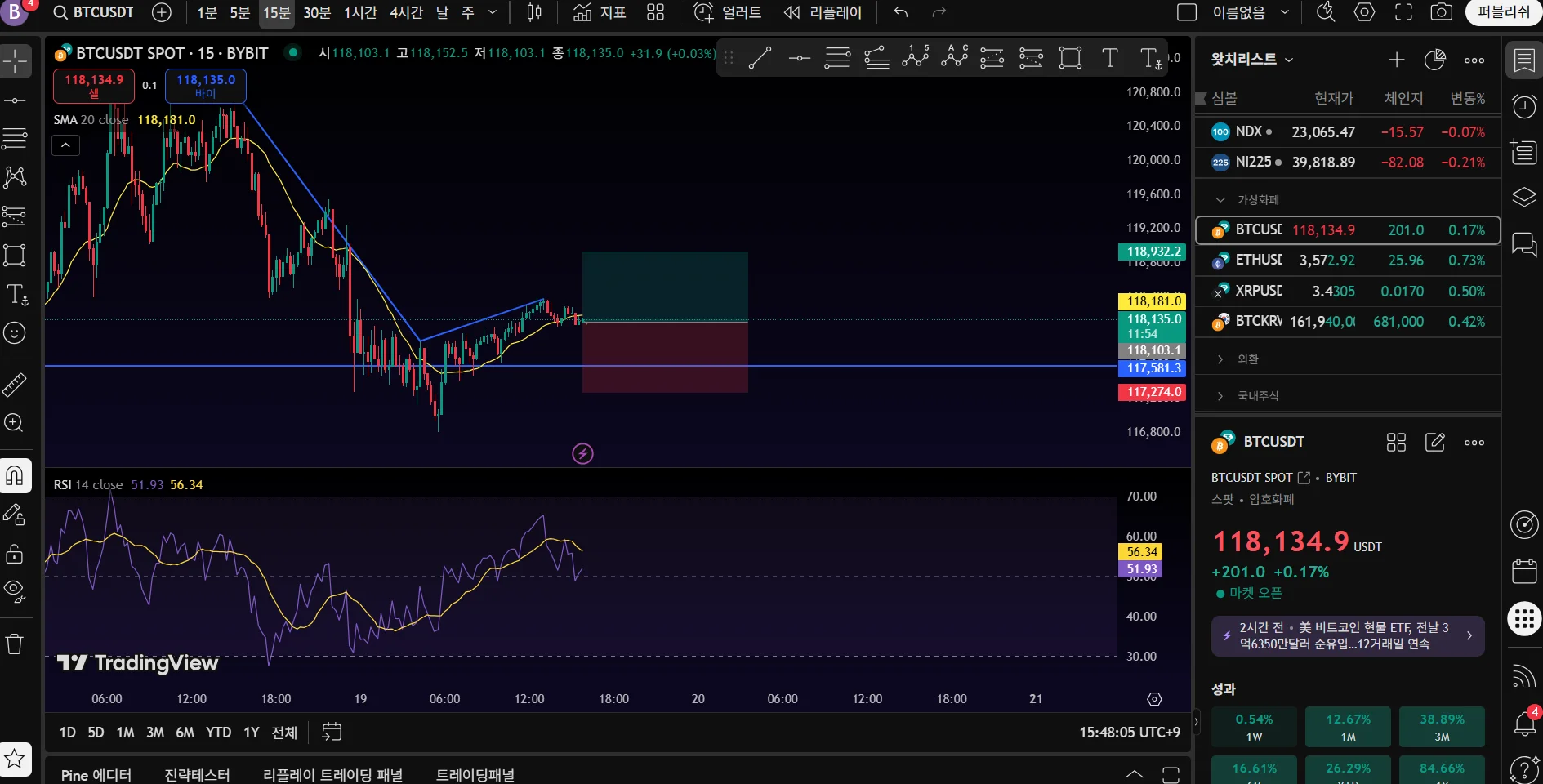Open the indicator templates grid
Image resolution: width=1543 pixels, height=784 pixels.
tap(656, 12)
